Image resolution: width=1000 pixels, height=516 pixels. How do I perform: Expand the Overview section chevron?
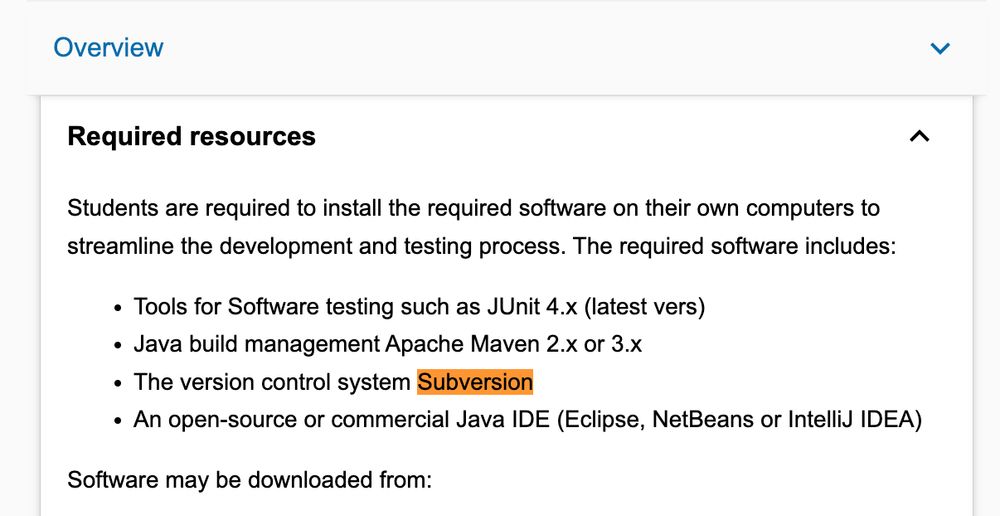[940, 48]
